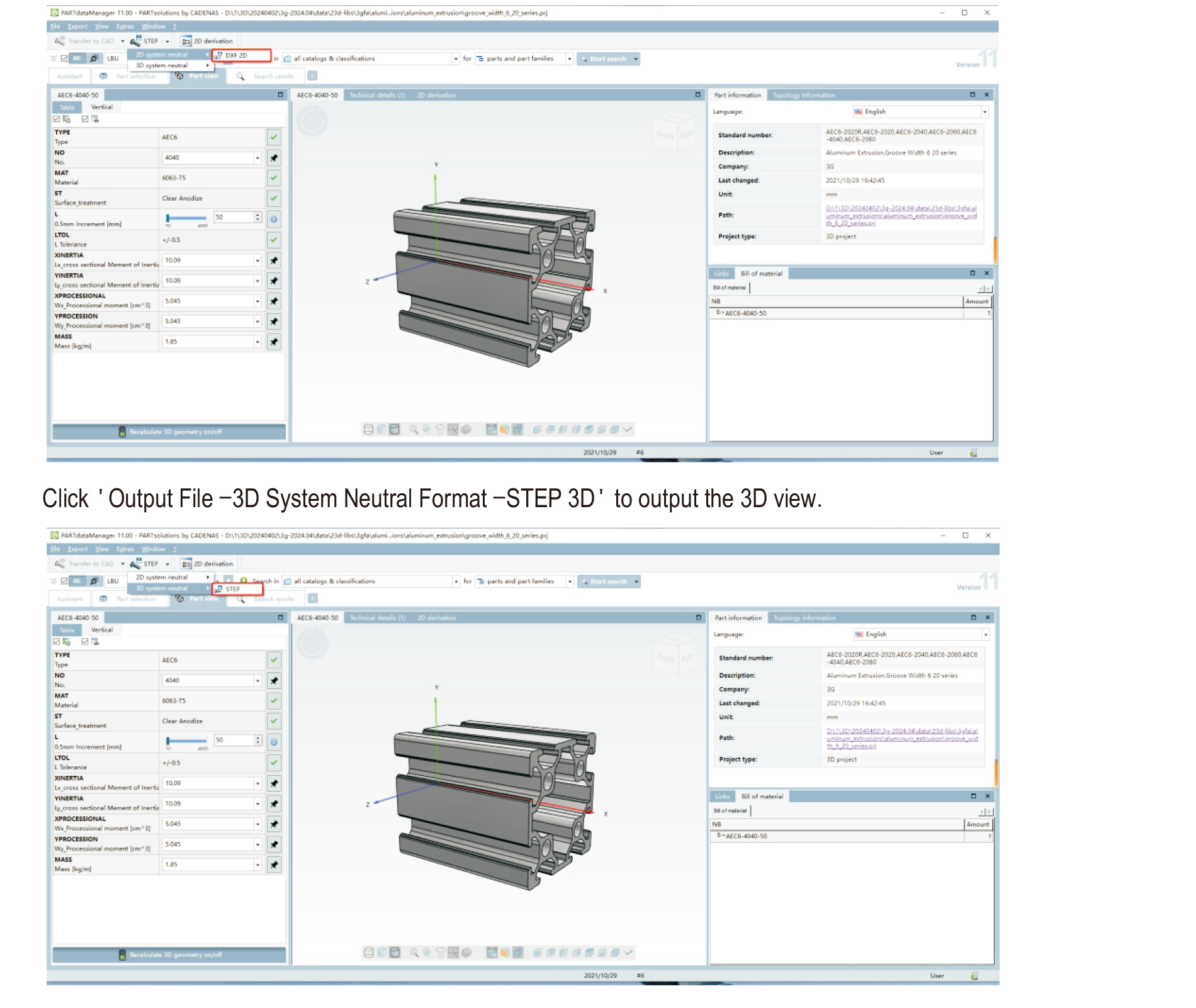Click wireframe cylinder display icon, lower screenshot 3D toolbar

(x=370, y=953)
